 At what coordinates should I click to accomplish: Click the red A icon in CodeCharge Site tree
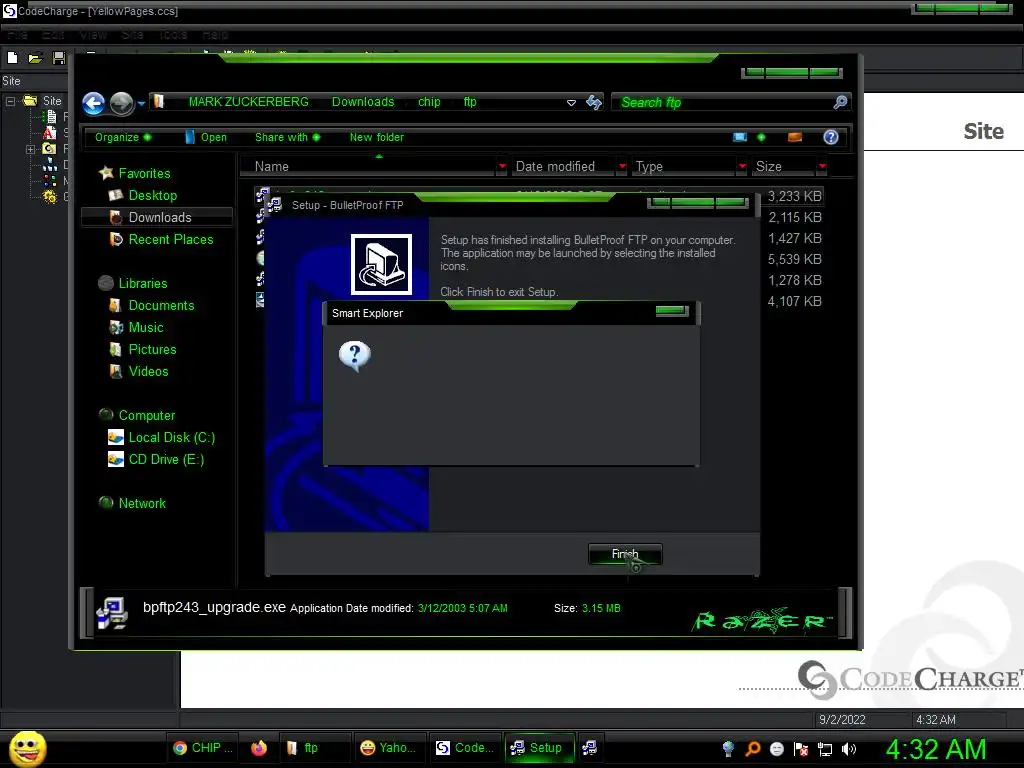click(x=49, y=133)
